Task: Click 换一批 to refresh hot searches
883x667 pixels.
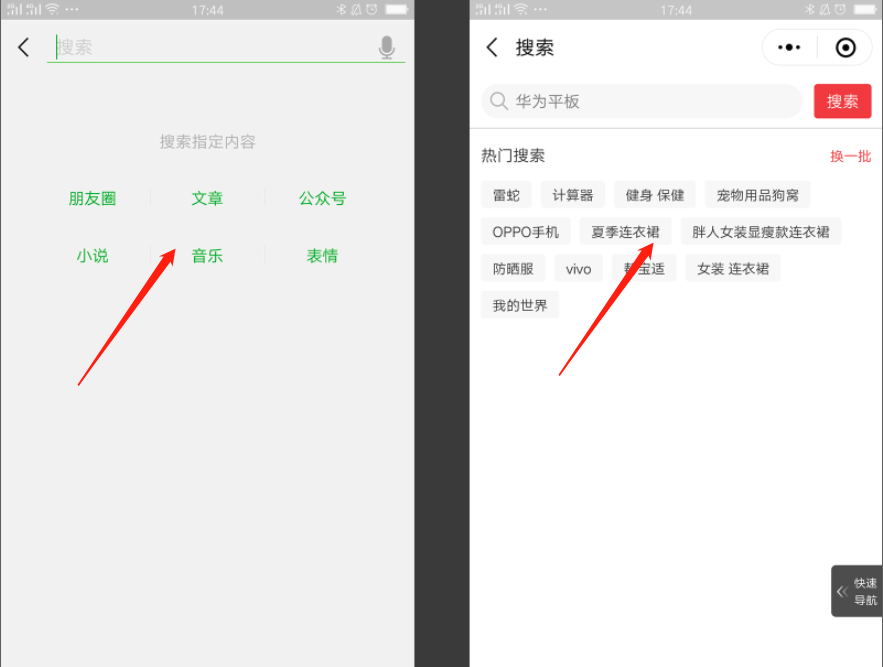Action: [x=850, y=156]
